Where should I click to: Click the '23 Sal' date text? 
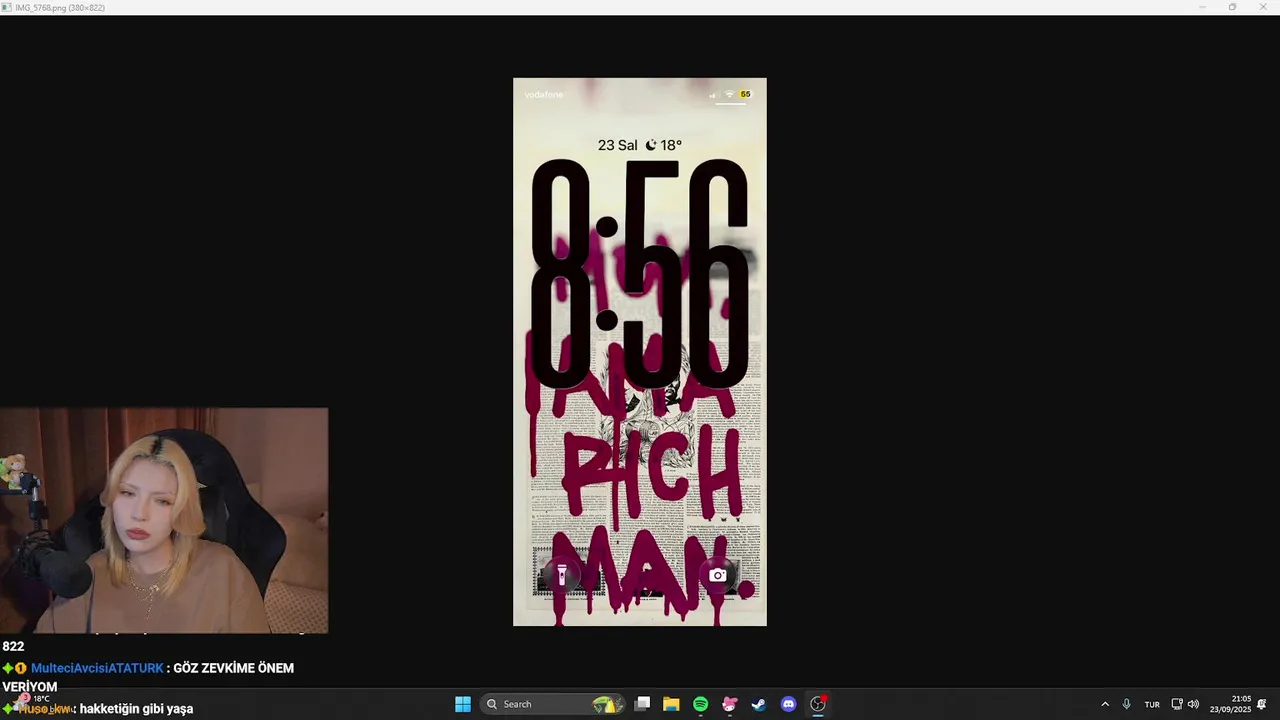[617, 145]
